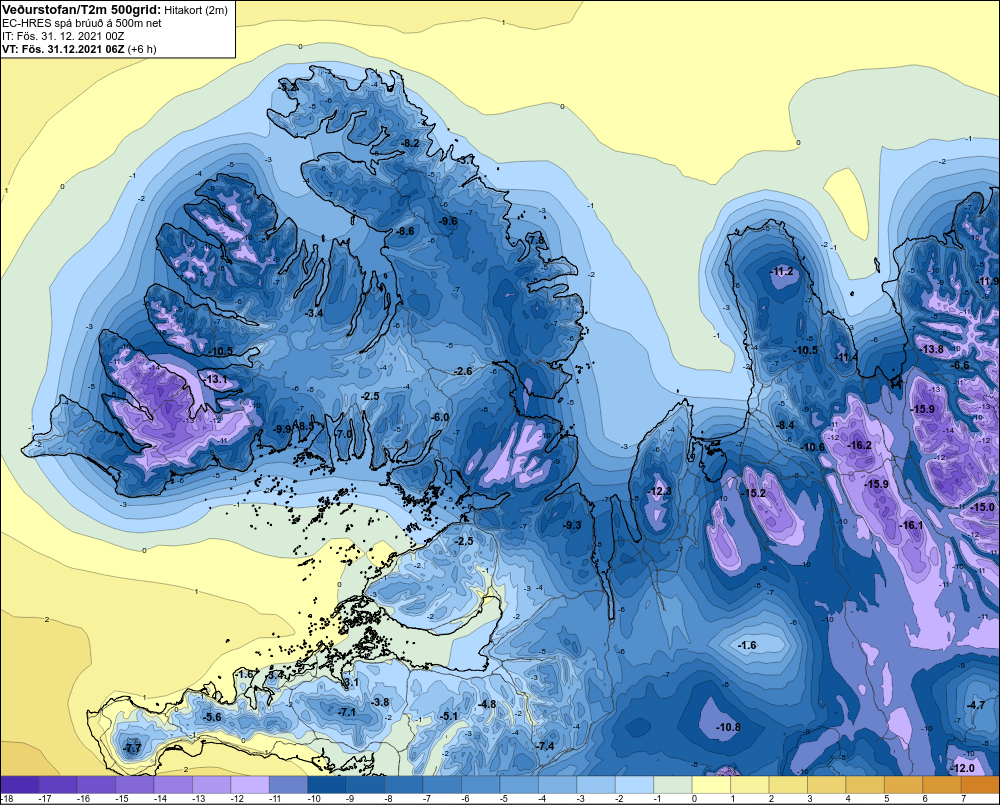Click the 'VT: Fös. 31.12.2021 06Z' valid time line
The width and height of the screenshot is (1000, 805).
point(64,49)
